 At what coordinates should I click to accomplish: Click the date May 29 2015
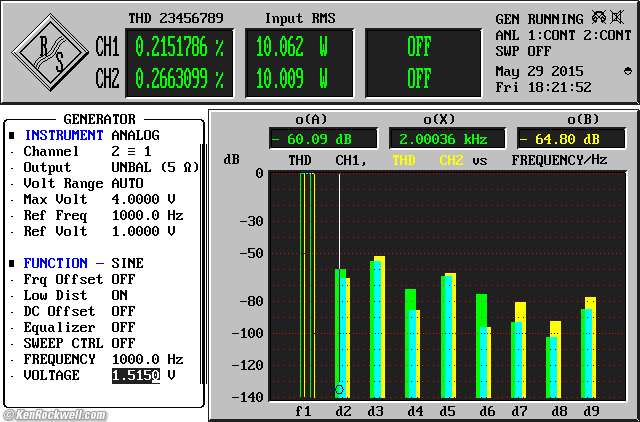pos(539,71)
